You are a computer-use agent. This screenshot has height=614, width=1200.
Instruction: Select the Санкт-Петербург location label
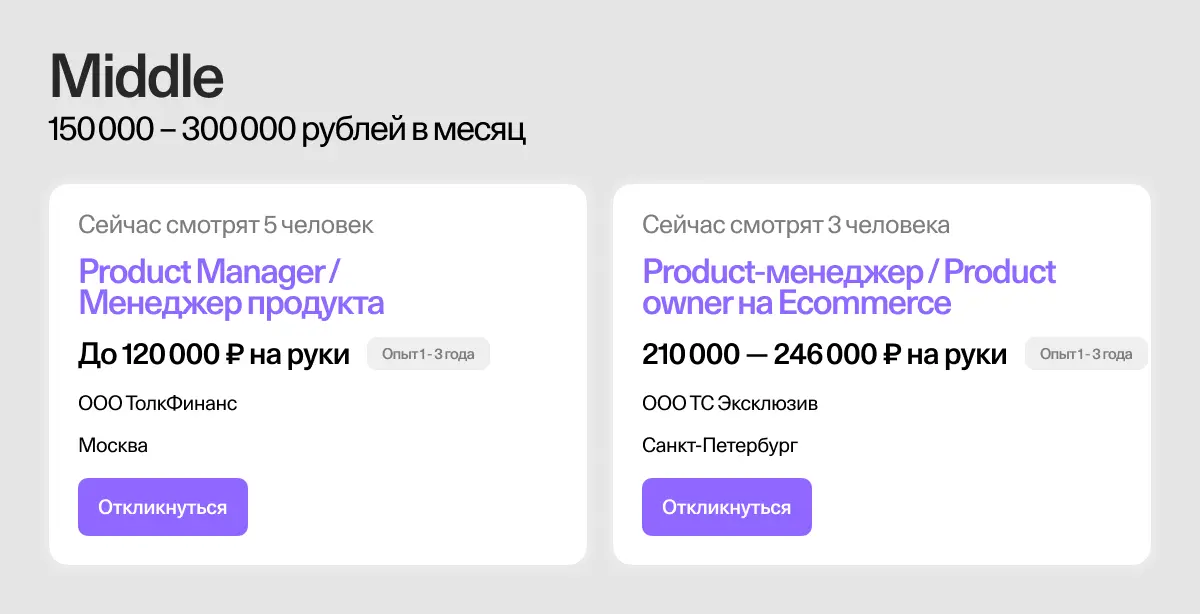point(719,445)
